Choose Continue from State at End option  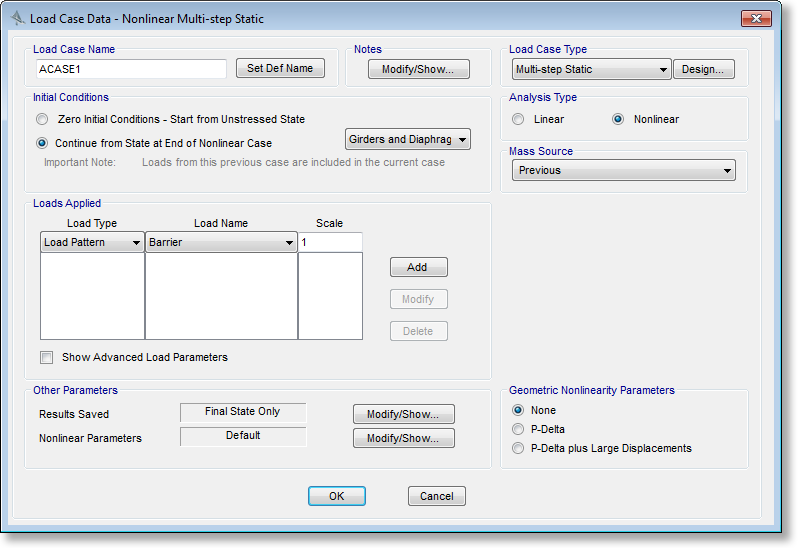[42, 143]
